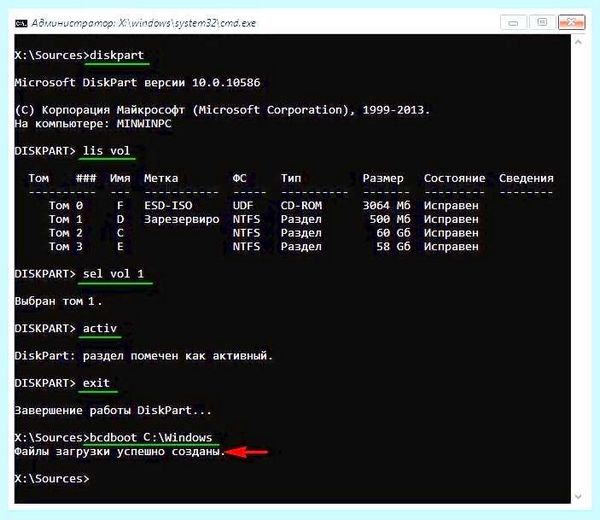Image resolution: width=600 pixels, height=520 pixels.
Task: Click the 'bcdboot C:\Windows' command
Action: click(x=151, y=438)
